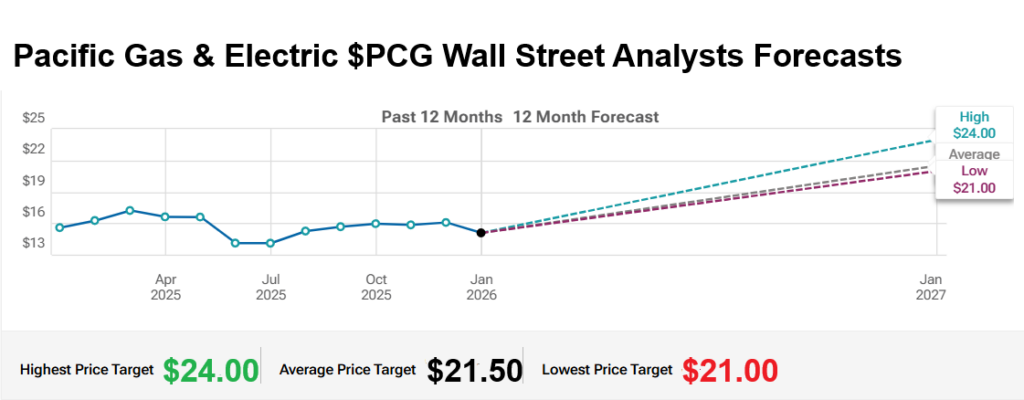Image resolution: width=1024 pixels, height=400 pixels.
Task: Click the first data point on the price line
Action: click(x=60, y=227)
